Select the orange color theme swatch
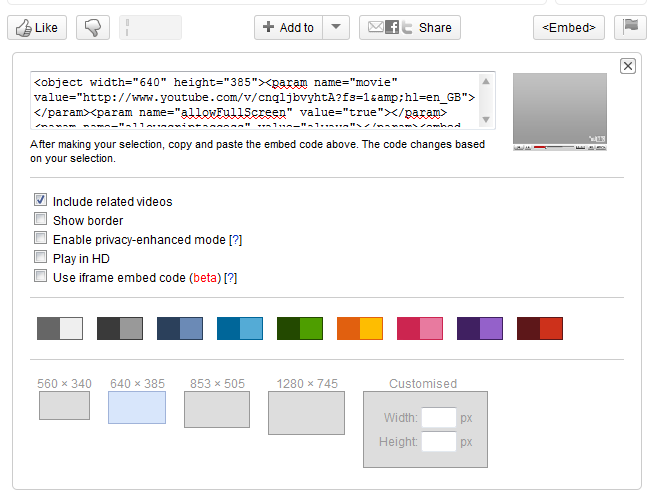Screen dimensions: 655x498 click(x=360, y=328)
